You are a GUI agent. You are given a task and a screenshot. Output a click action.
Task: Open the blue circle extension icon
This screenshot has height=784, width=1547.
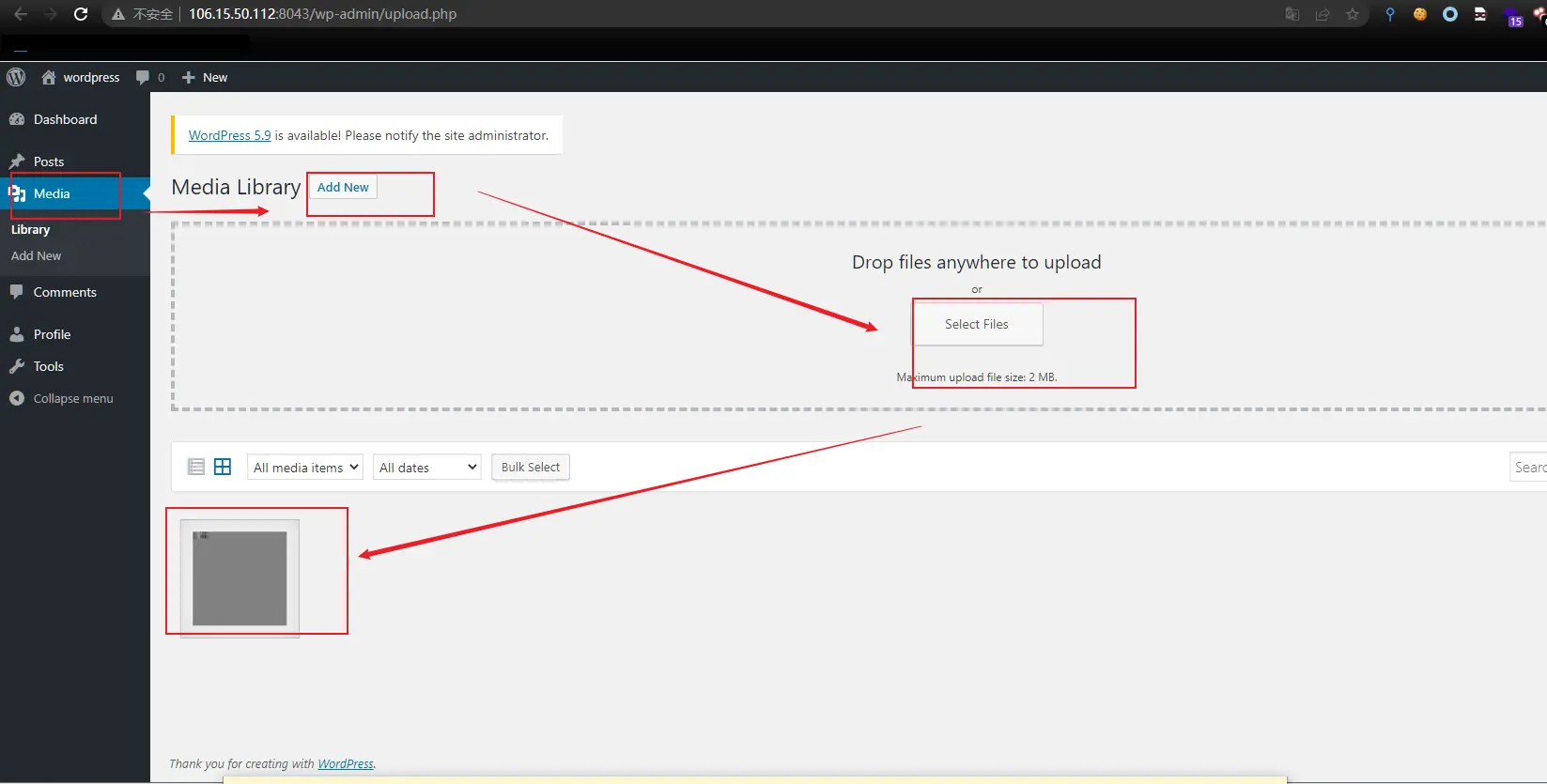coord(1450,14)
